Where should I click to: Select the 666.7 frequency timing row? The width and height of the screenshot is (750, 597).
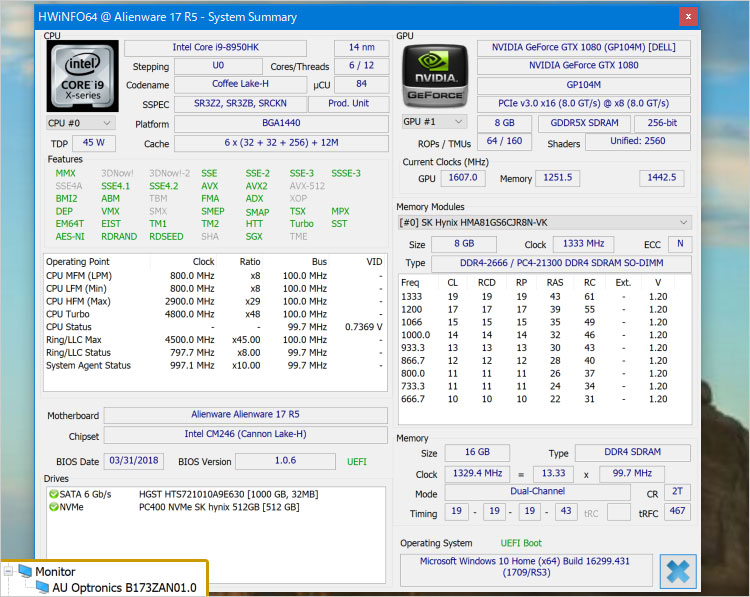[545, 399]
